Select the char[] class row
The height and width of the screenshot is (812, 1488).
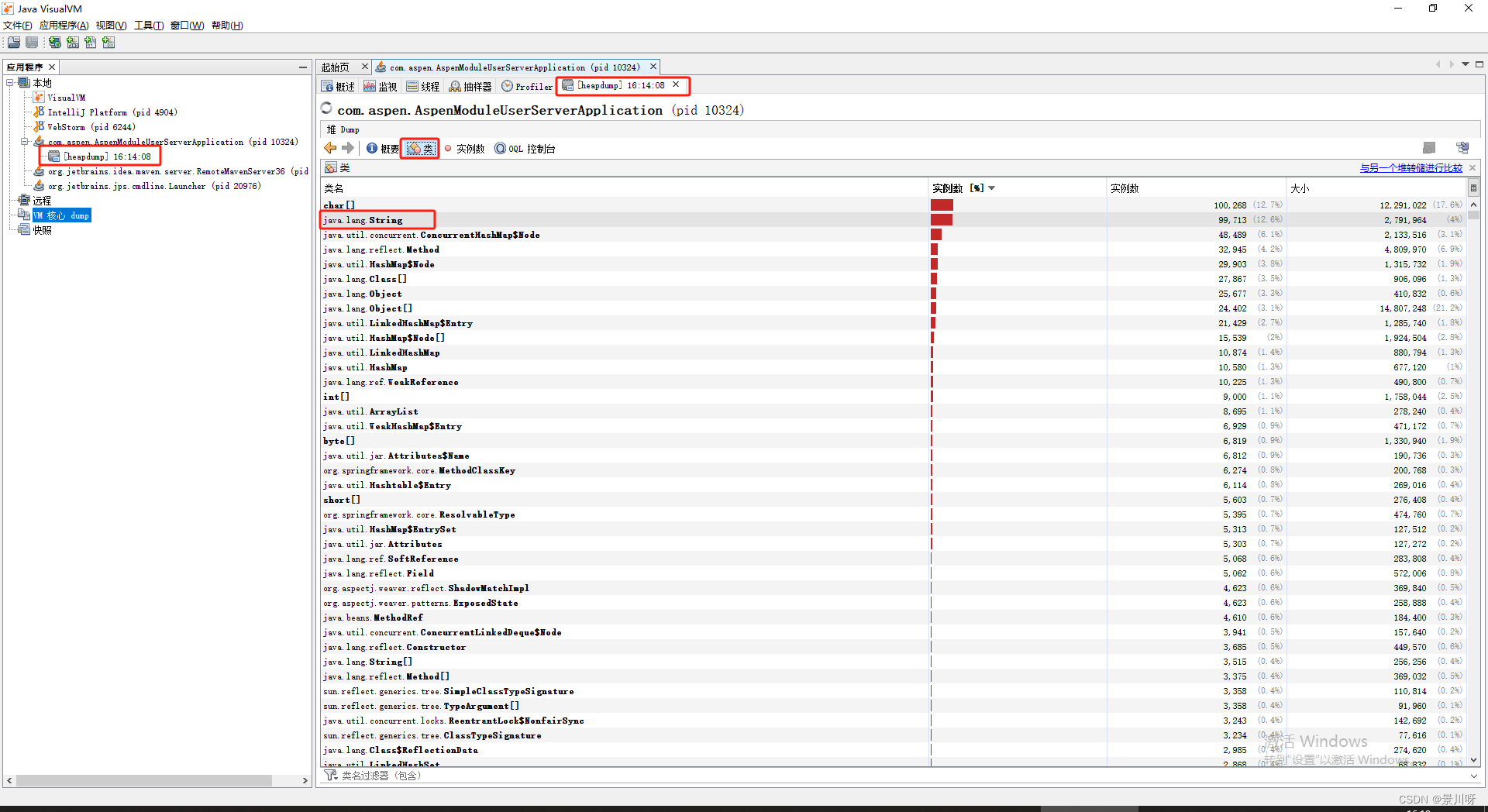894,205
